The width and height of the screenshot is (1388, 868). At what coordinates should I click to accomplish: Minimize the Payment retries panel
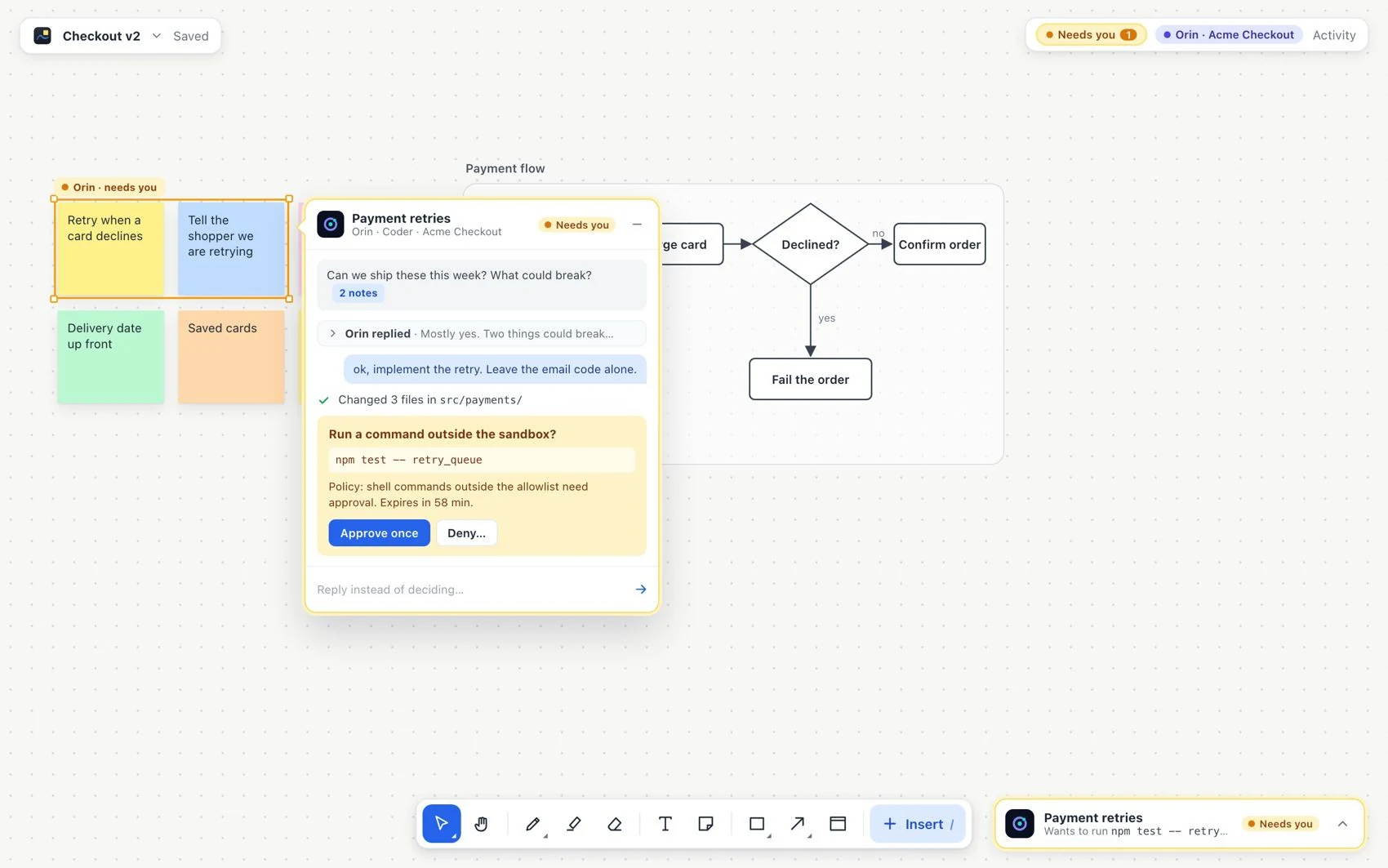click(x=637, y=225)
